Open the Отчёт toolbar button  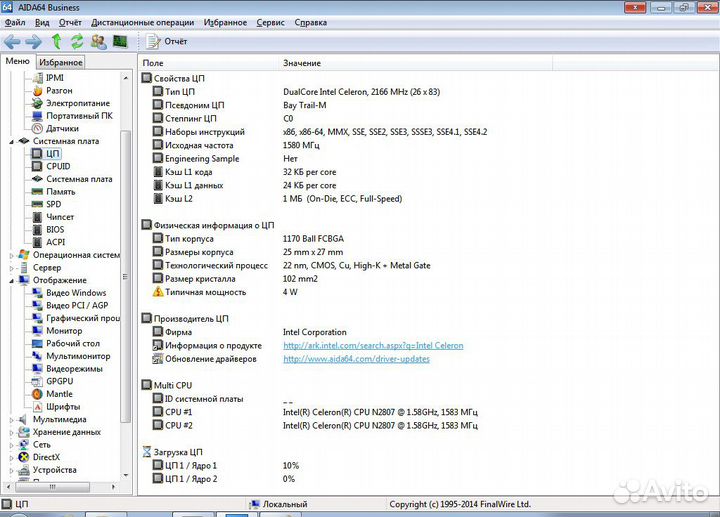[x=166, y=41]
